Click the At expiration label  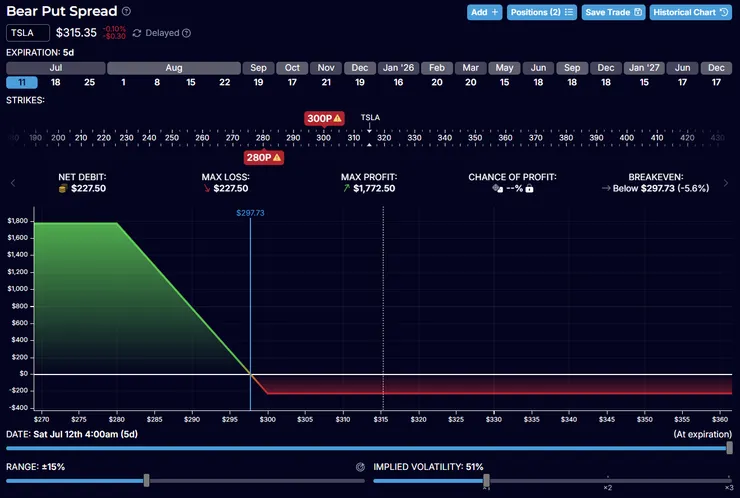(x=702, y=434)
